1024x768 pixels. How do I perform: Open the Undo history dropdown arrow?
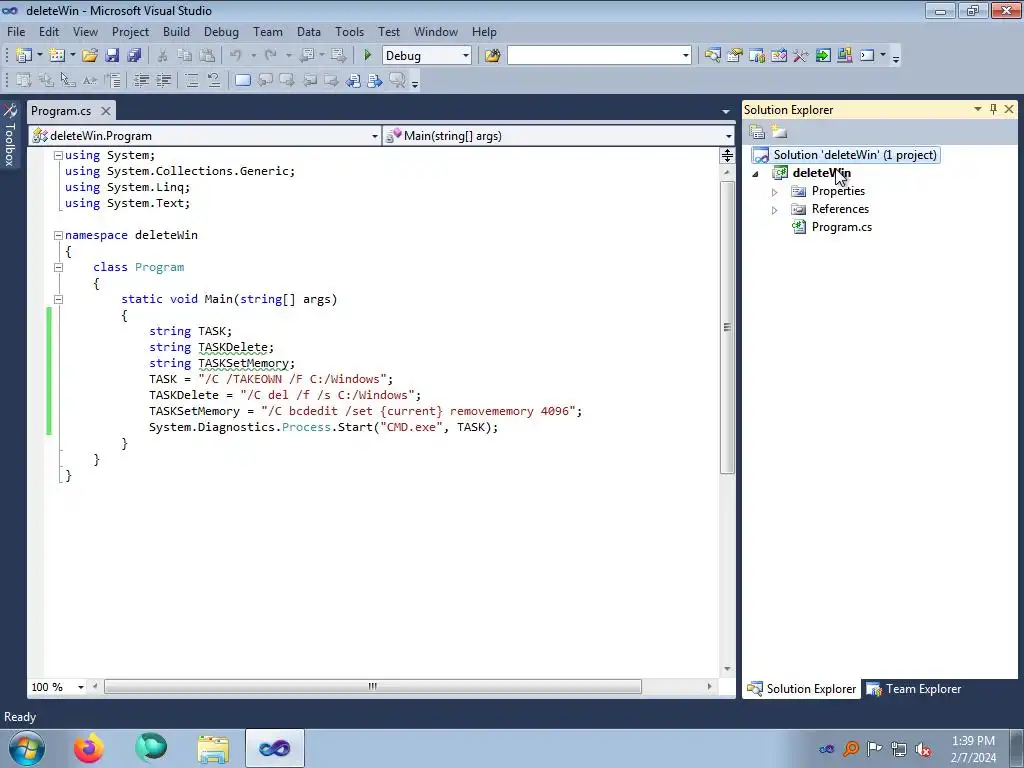253,56
